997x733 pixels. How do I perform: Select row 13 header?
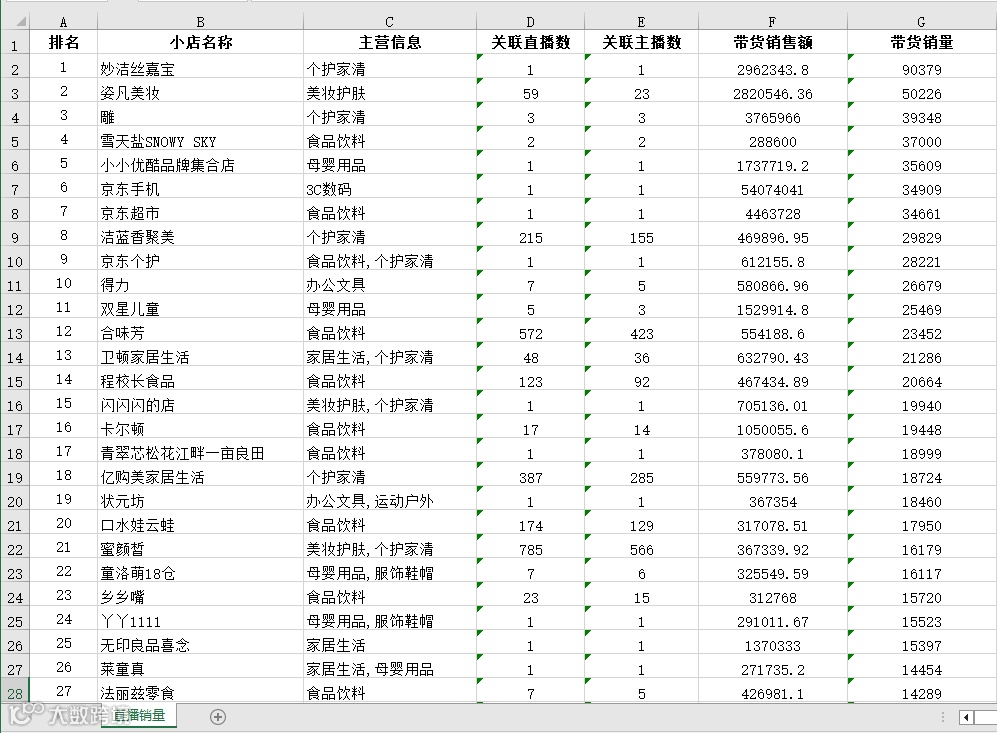(x=15, y=333)
